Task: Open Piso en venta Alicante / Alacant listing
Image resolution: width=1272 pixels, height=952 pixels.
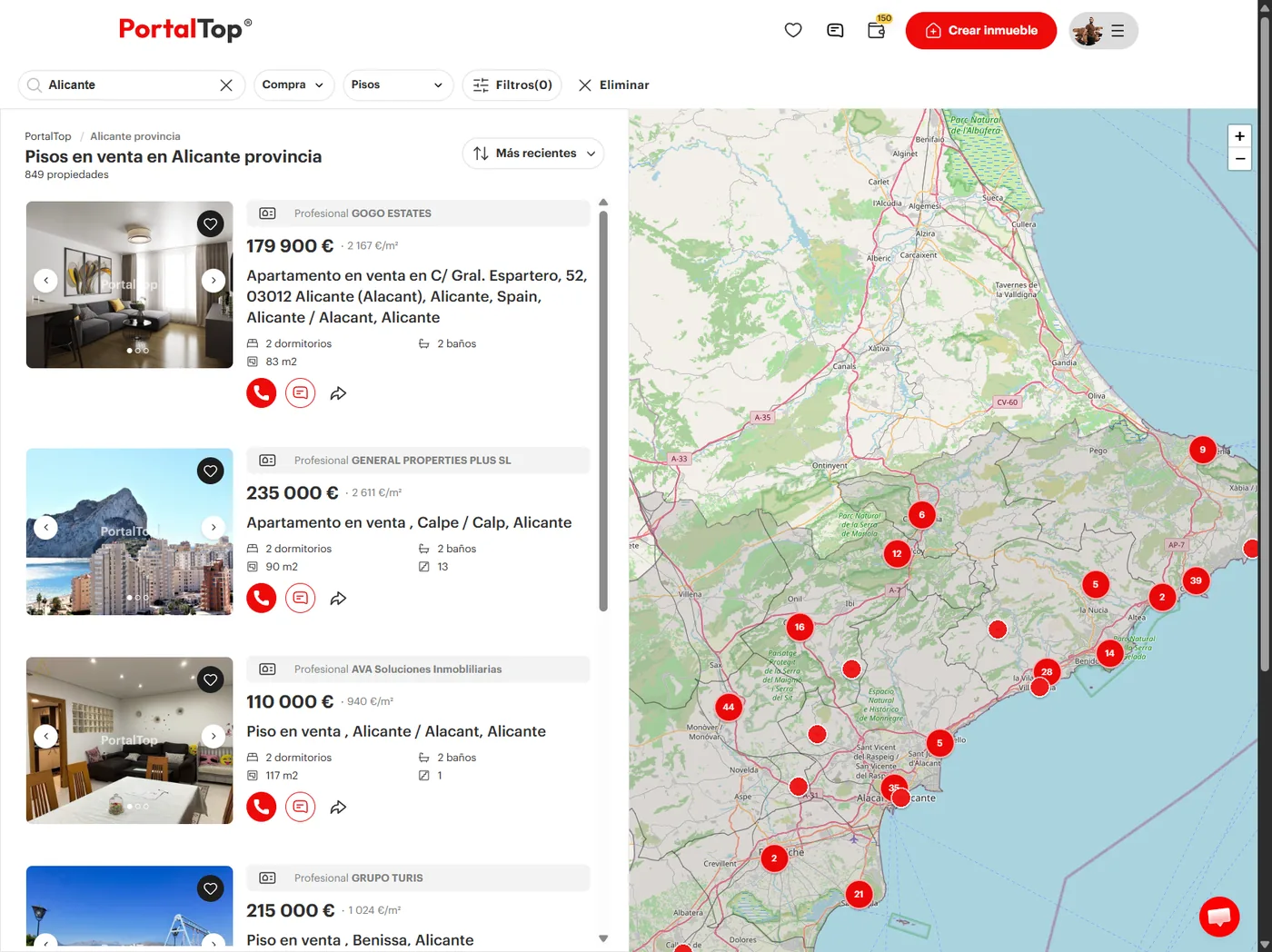Action: click(x=396, y=731)
